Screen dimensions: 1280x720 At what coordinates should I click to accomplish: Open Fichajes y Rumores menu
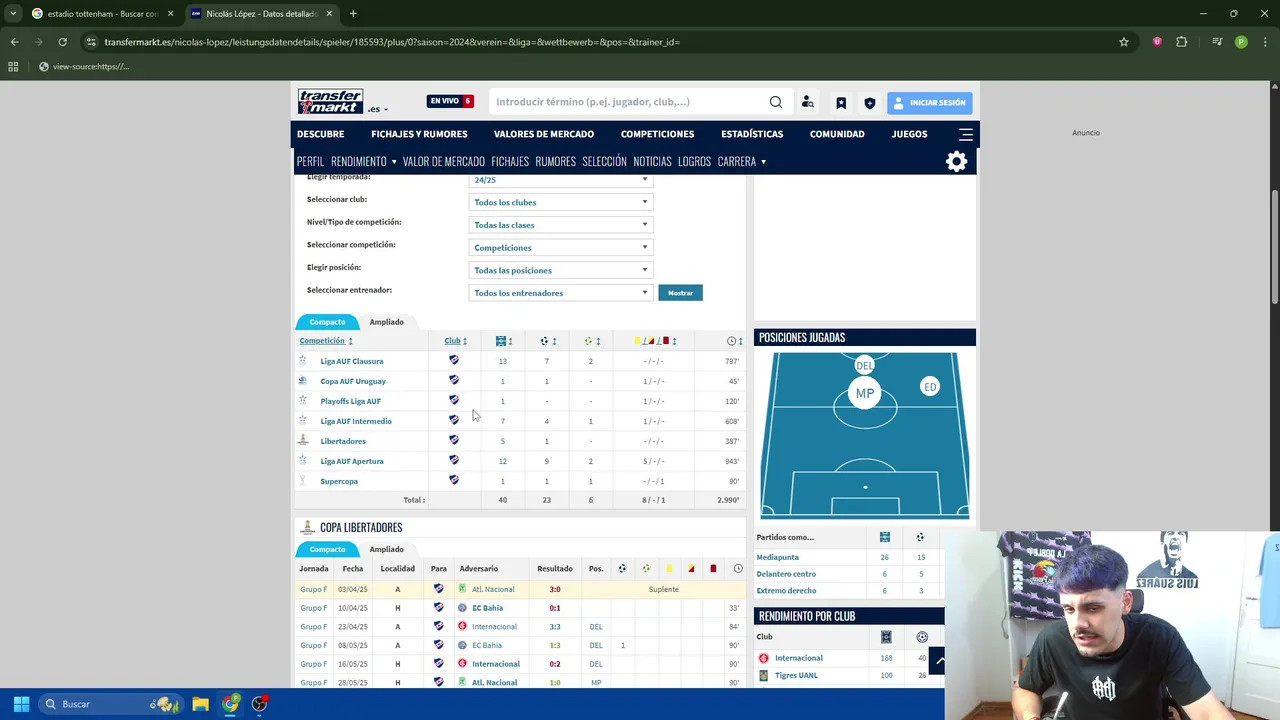click(x=419, y=134)
